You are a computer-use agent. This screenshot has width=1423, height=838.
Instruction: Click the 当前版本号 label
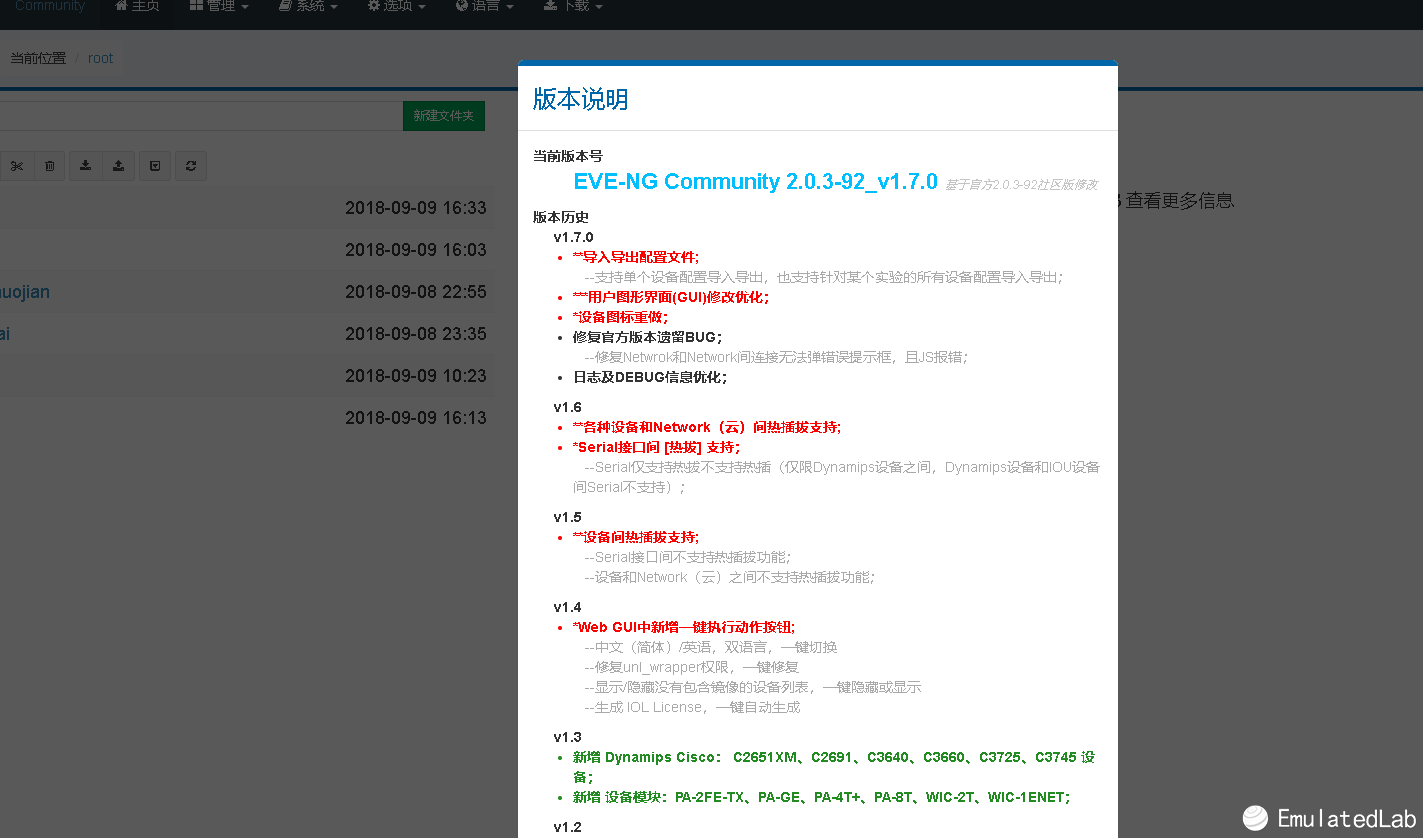[x=568, y=156]
